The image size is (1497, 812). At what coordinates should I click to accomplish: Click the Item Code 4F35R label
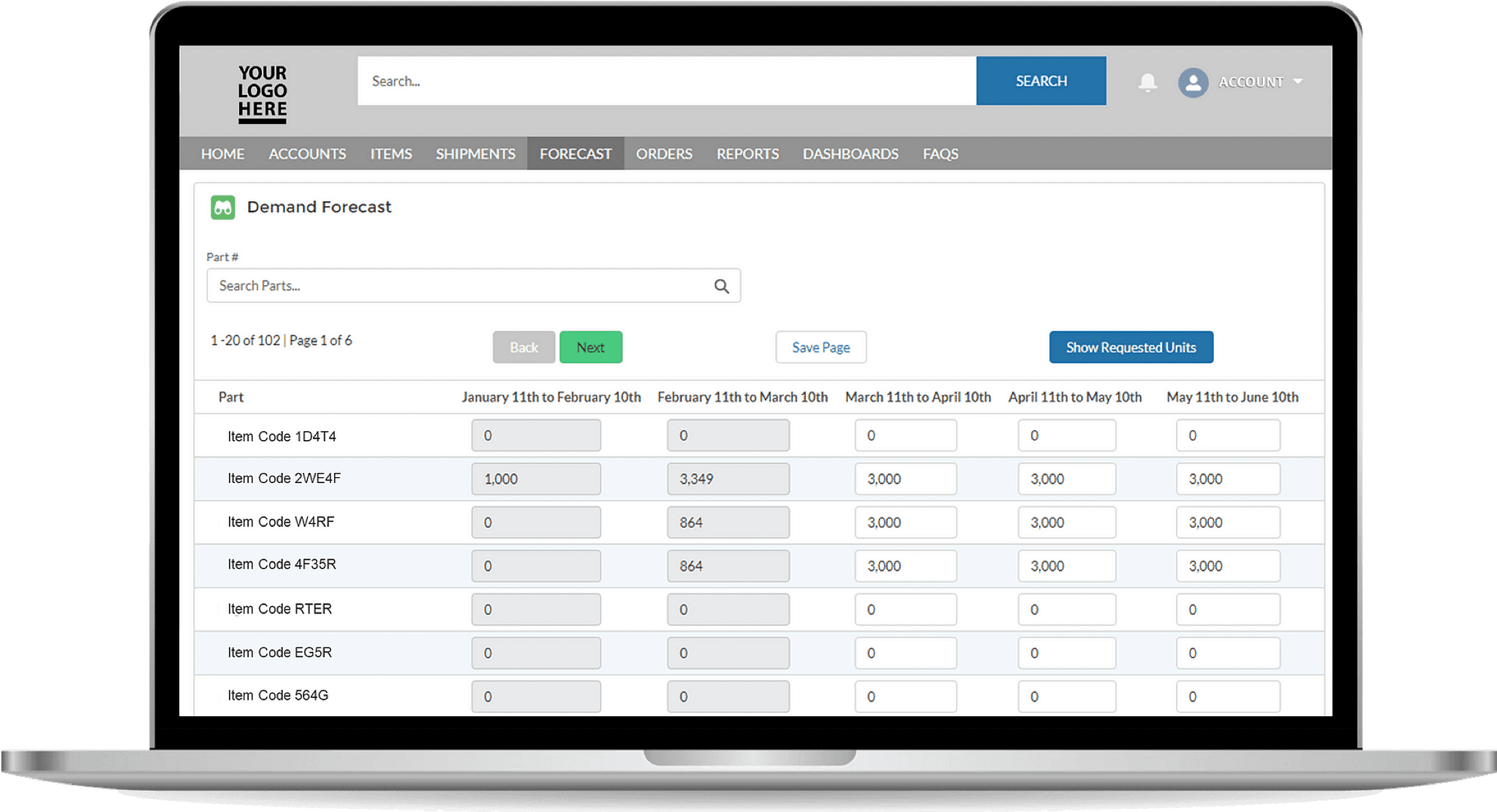point(282,564)
